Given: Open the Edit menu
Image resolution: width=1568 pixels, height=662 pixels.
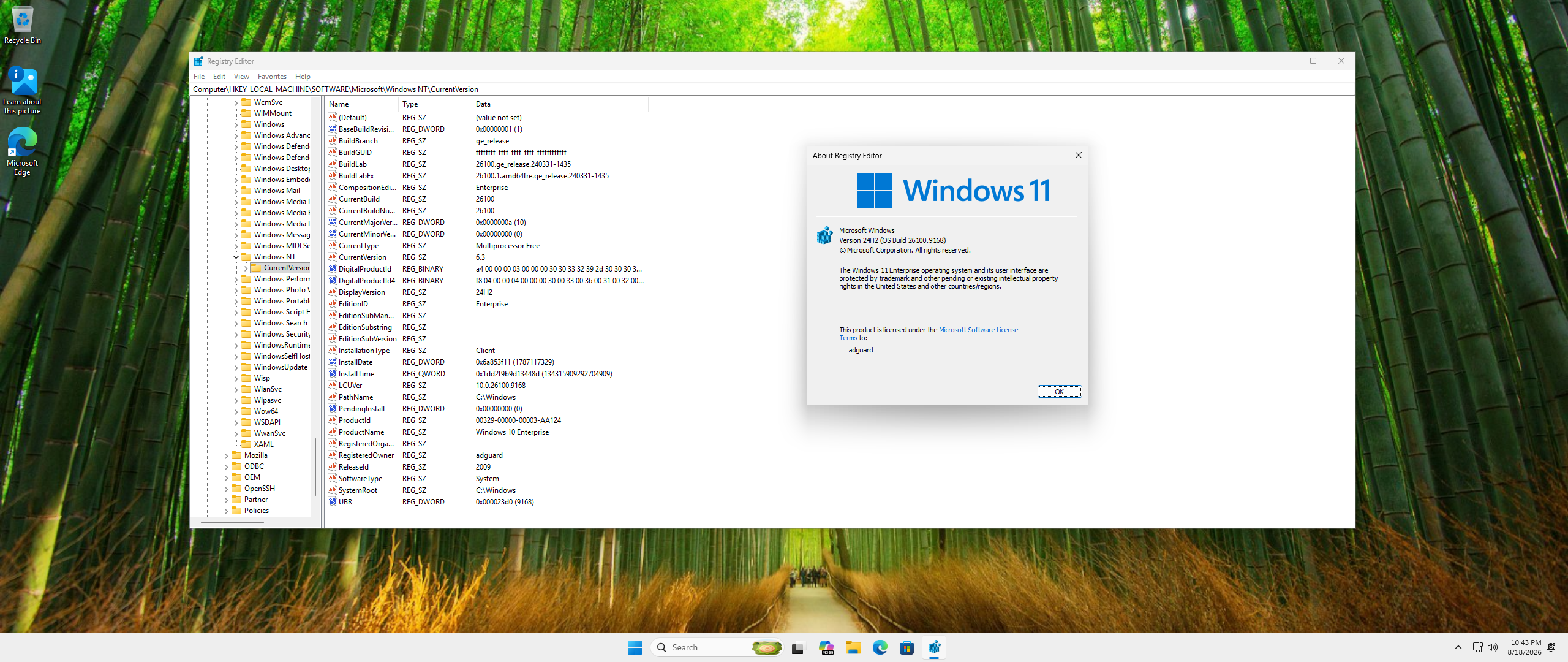Looking at the screenshot, I should point(219,77).
